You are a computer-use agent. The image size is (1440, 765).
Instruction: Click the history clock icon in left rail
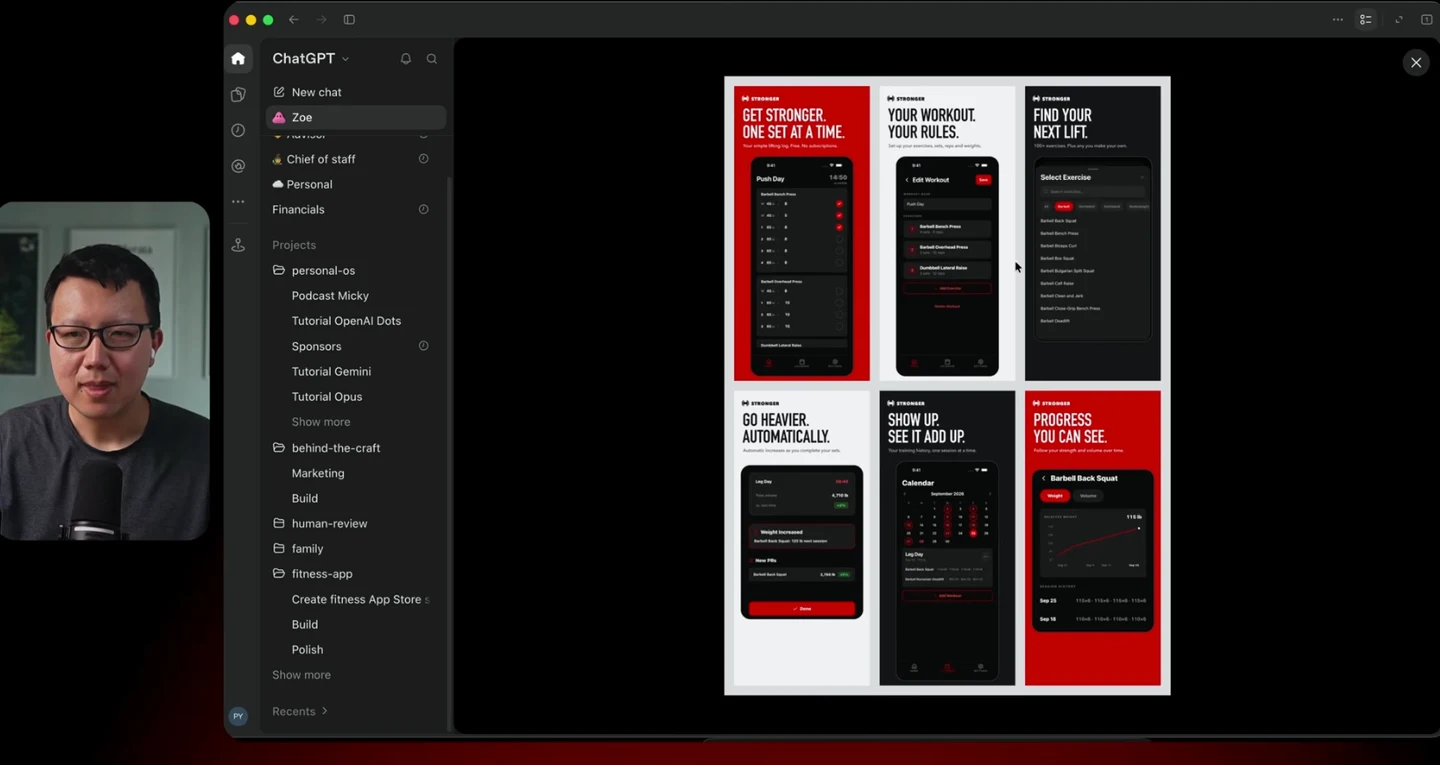click(238, 131)
